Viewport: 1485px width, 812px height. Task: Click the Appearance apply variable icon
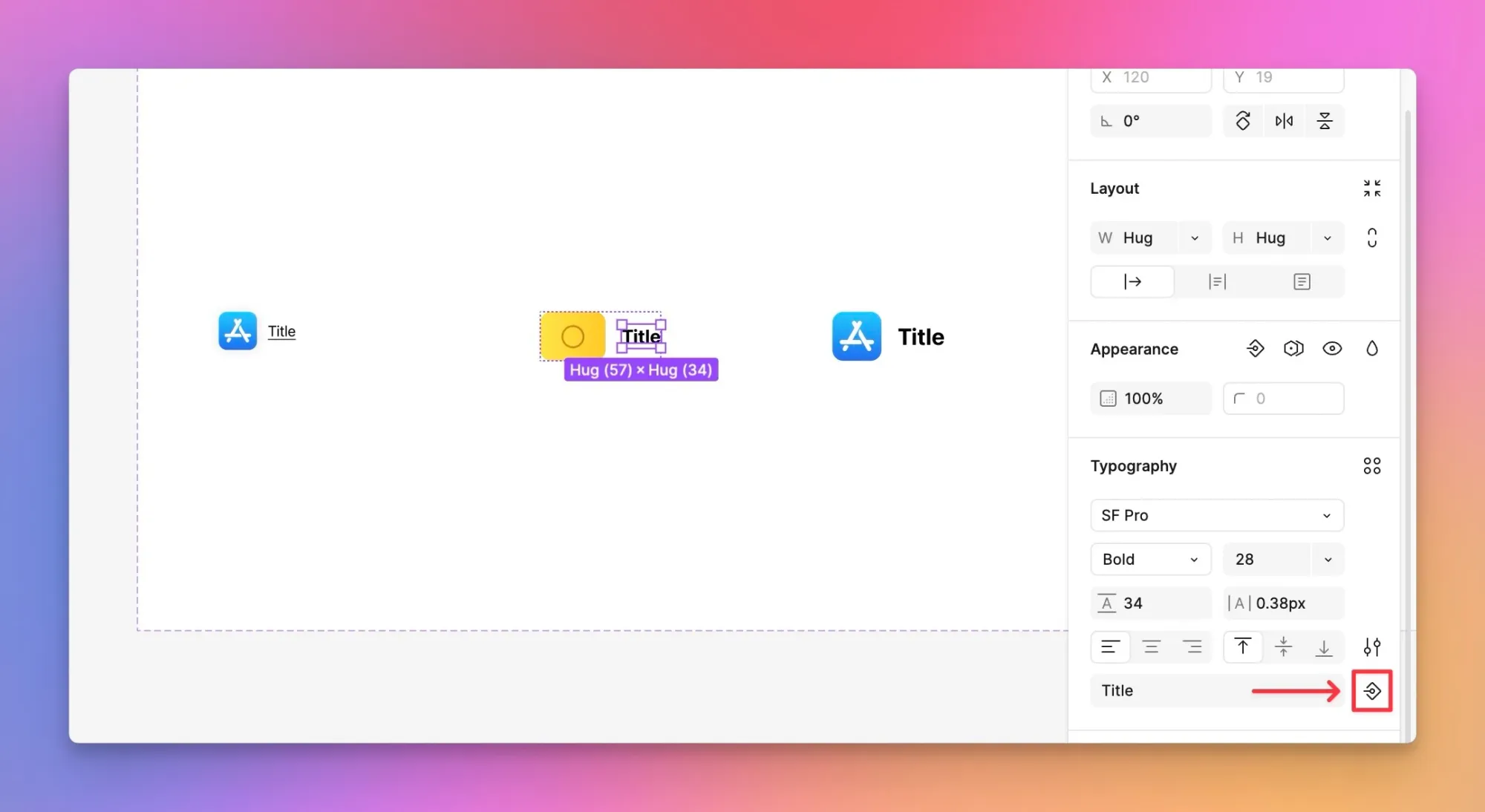(x=1255, y=349)
